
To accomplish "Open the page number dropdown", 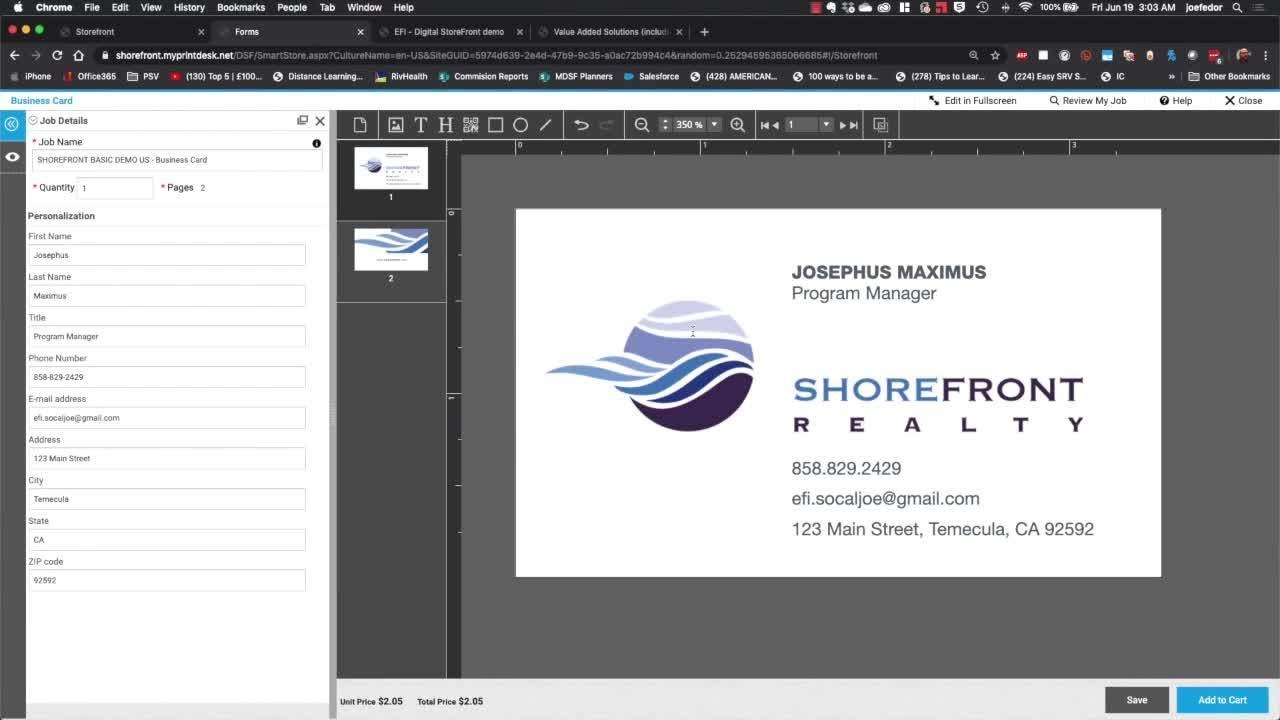I will click(x=826, y=125).
